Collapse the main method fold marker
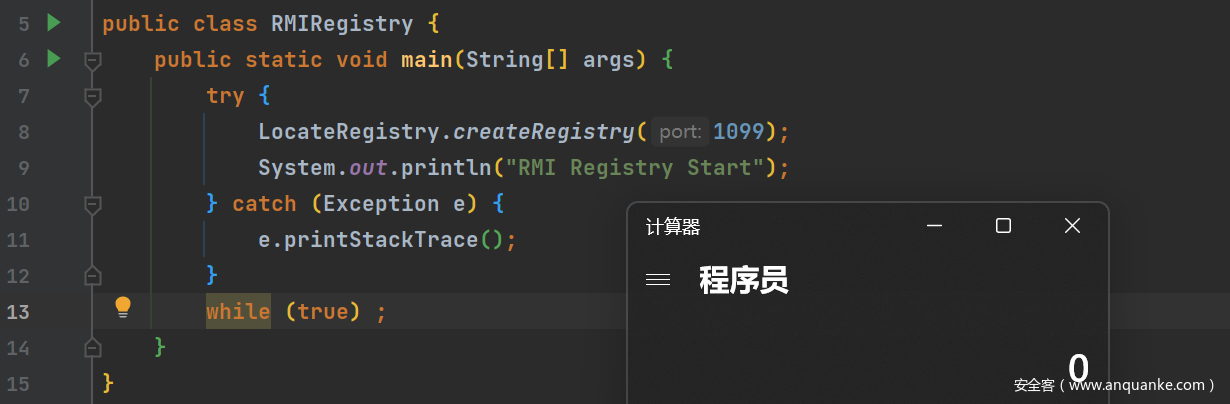Viewport: 1230px width, 404px height. click(x=93, y=60)
